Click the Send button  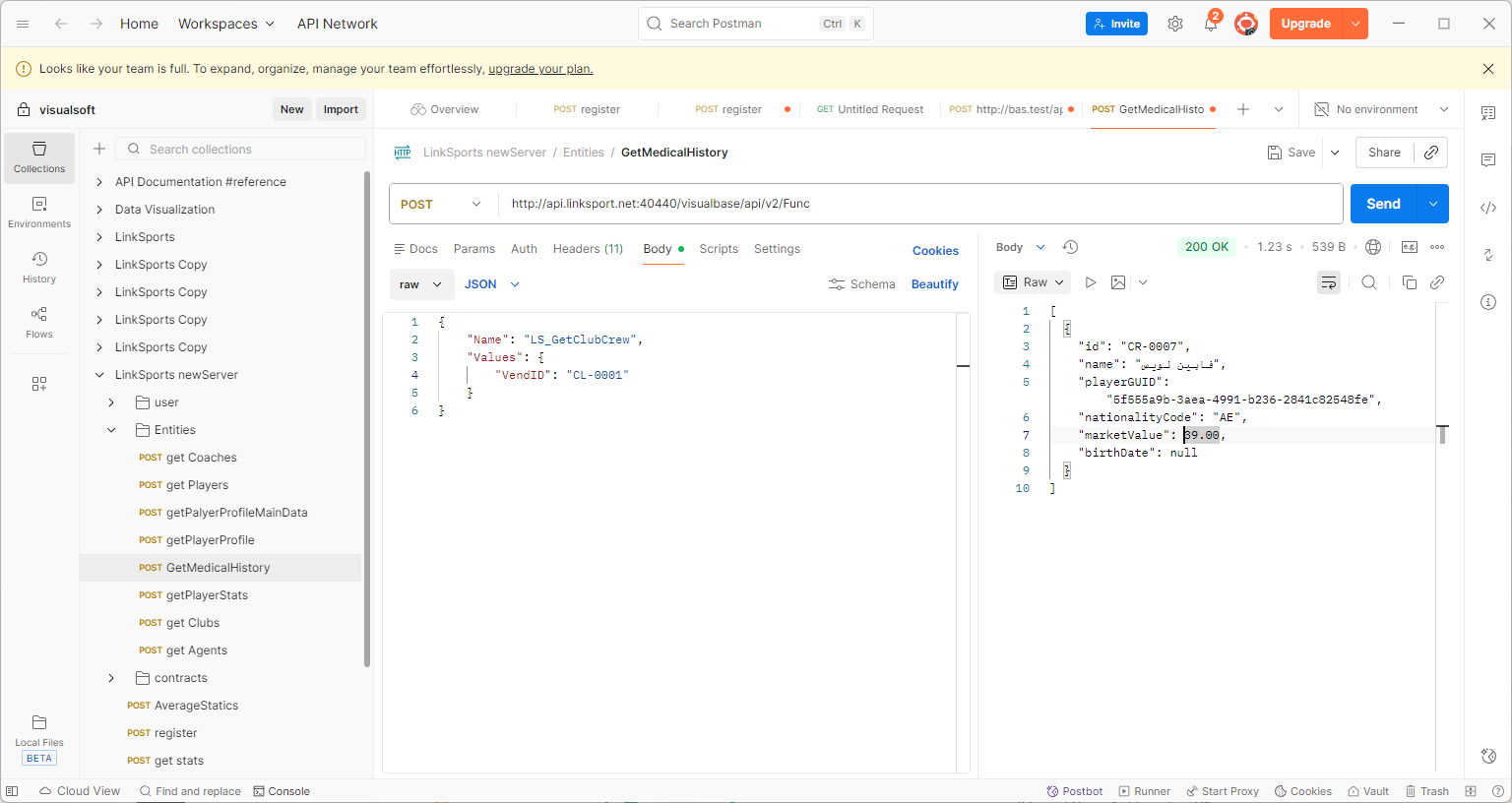pos(1382,204)
